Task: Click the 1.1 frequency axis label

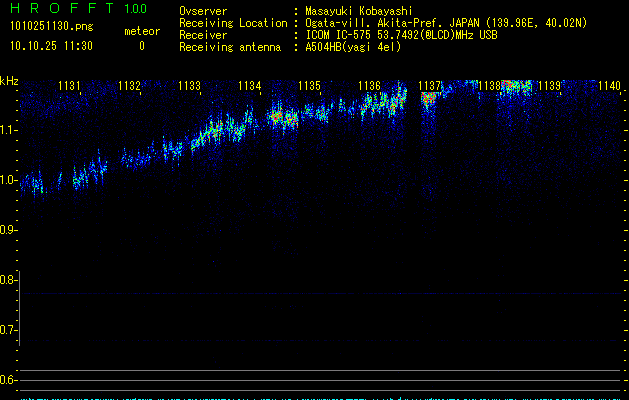Action: (x=8, y=130)
